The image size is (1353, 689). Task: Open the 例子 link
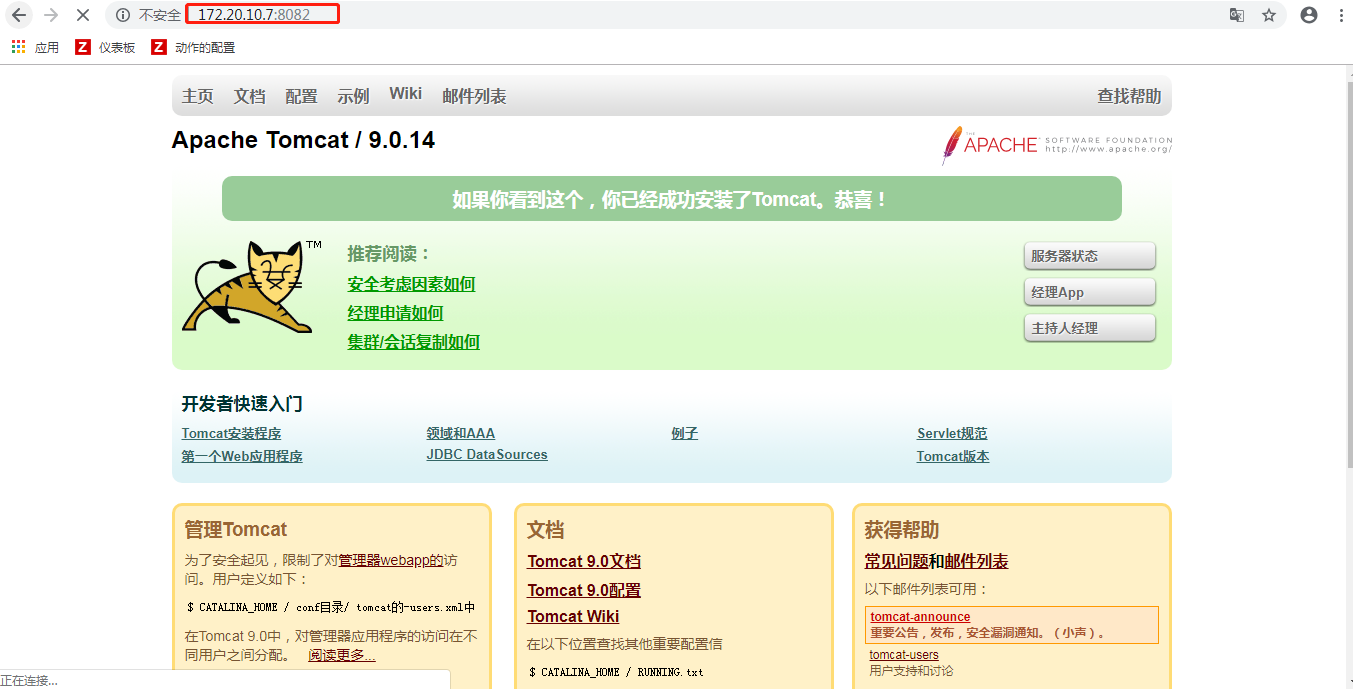(x=684, y=433)
